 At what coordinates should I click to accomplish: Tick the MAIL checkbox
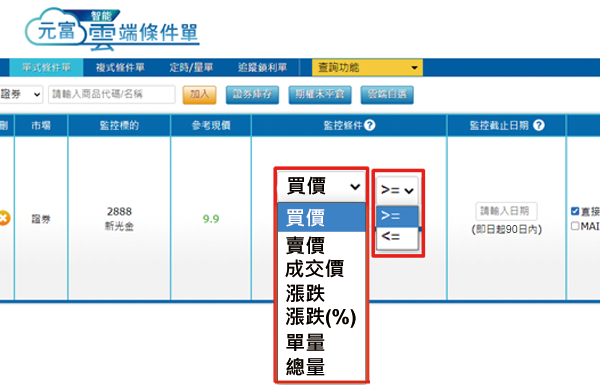tap(575, 226)
